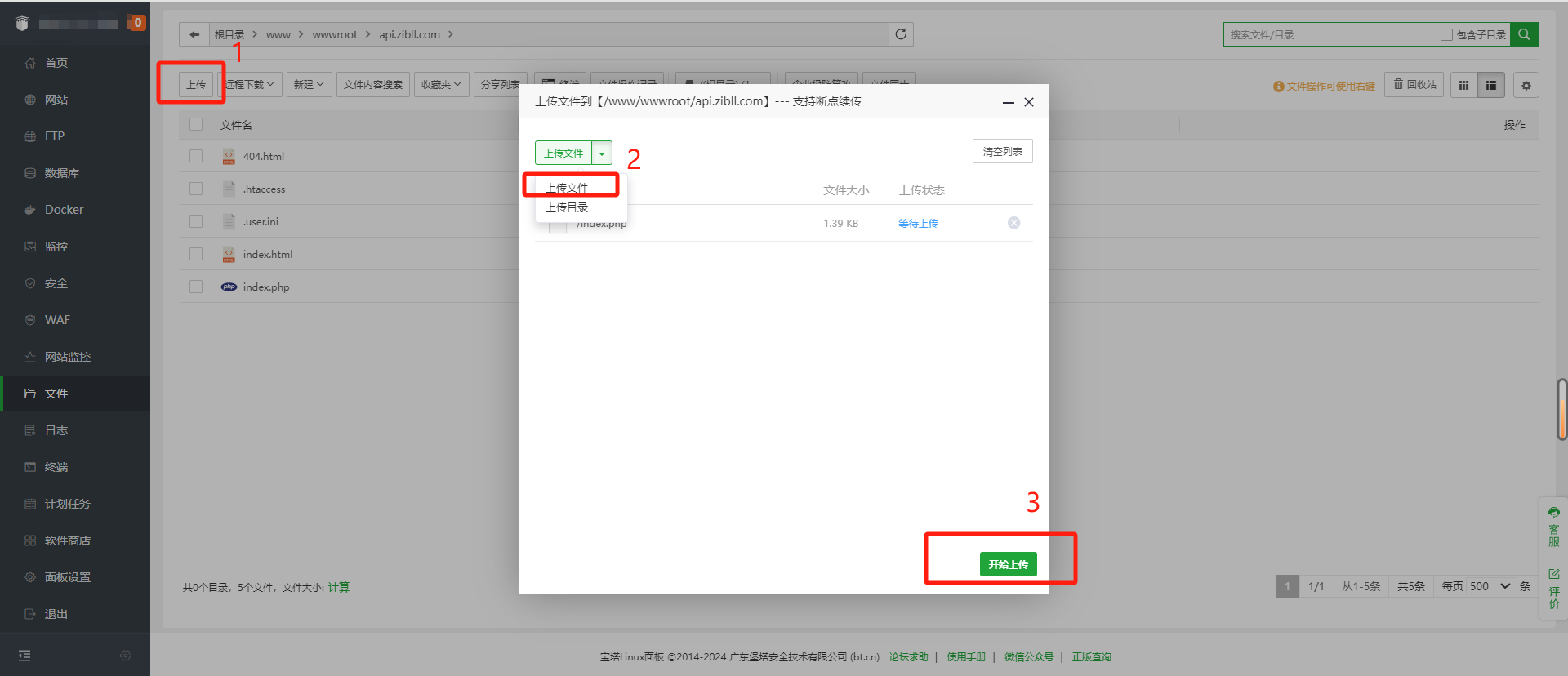This screenshot has width=1568, height=676.
Task: Expand the 新建 dropdown
Action: (309, 85)
